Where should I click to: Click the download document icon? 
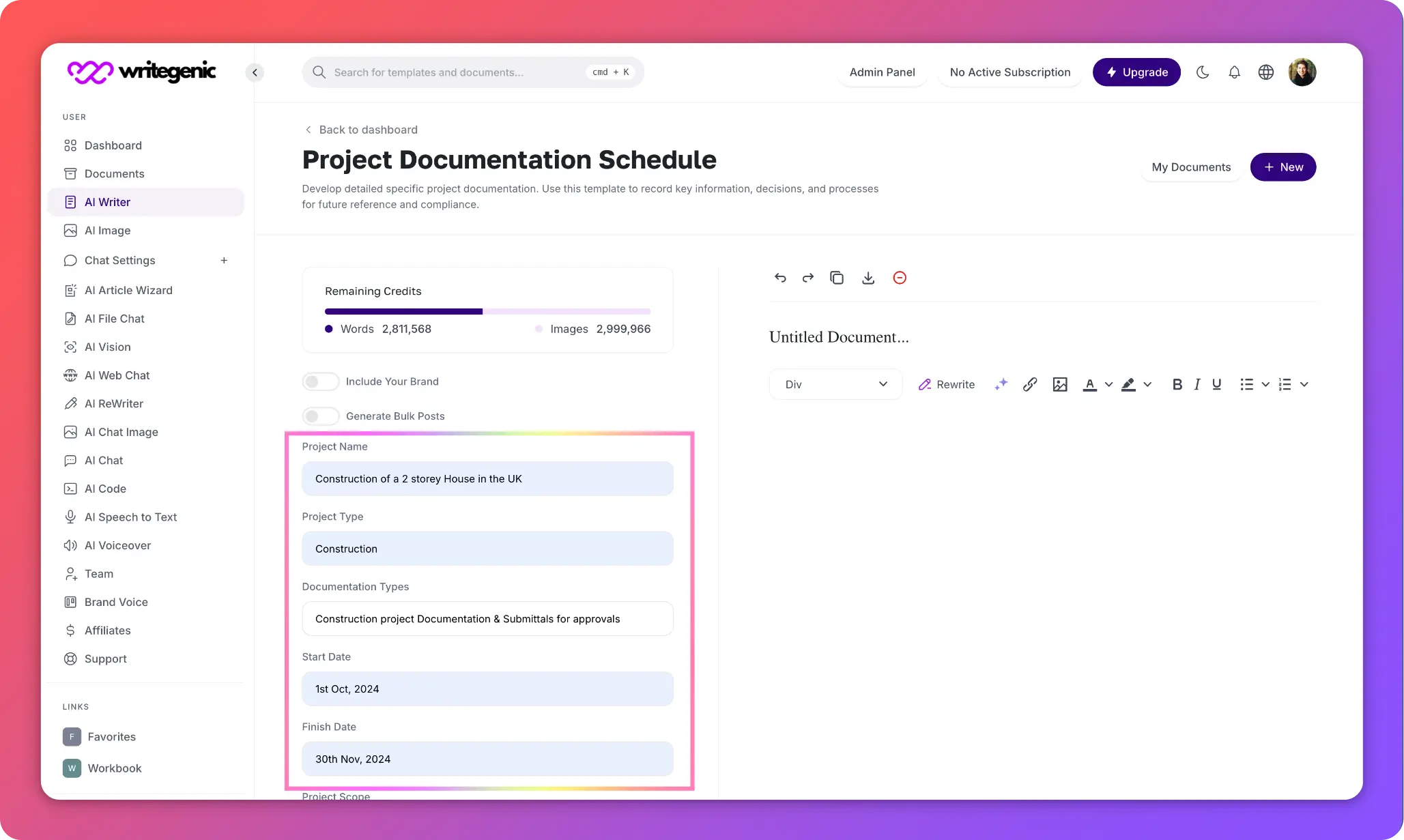pos(868,278)
